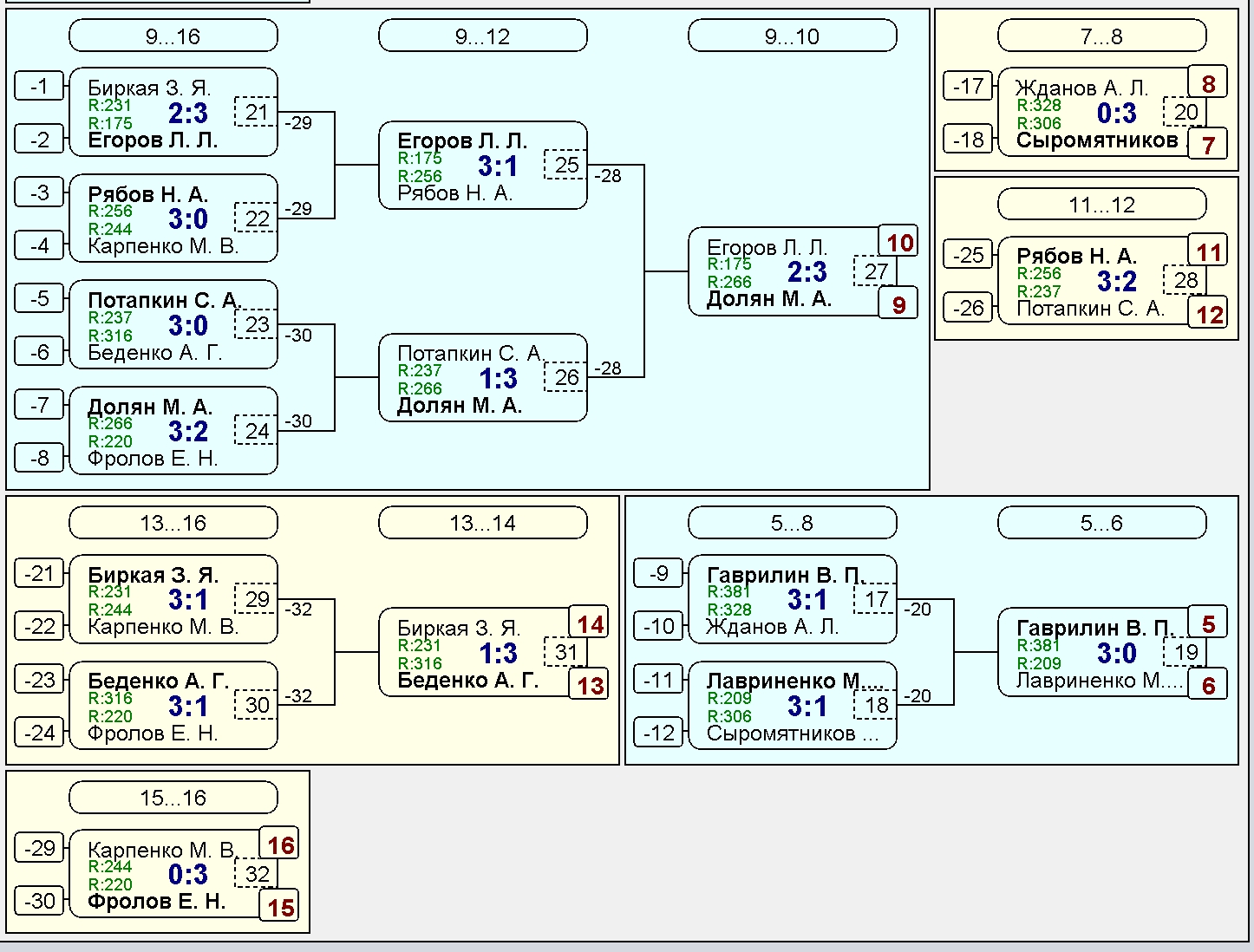Select match number 22 box
The width and height of the screenshot is (1254, 952).
tap(256, 218)
